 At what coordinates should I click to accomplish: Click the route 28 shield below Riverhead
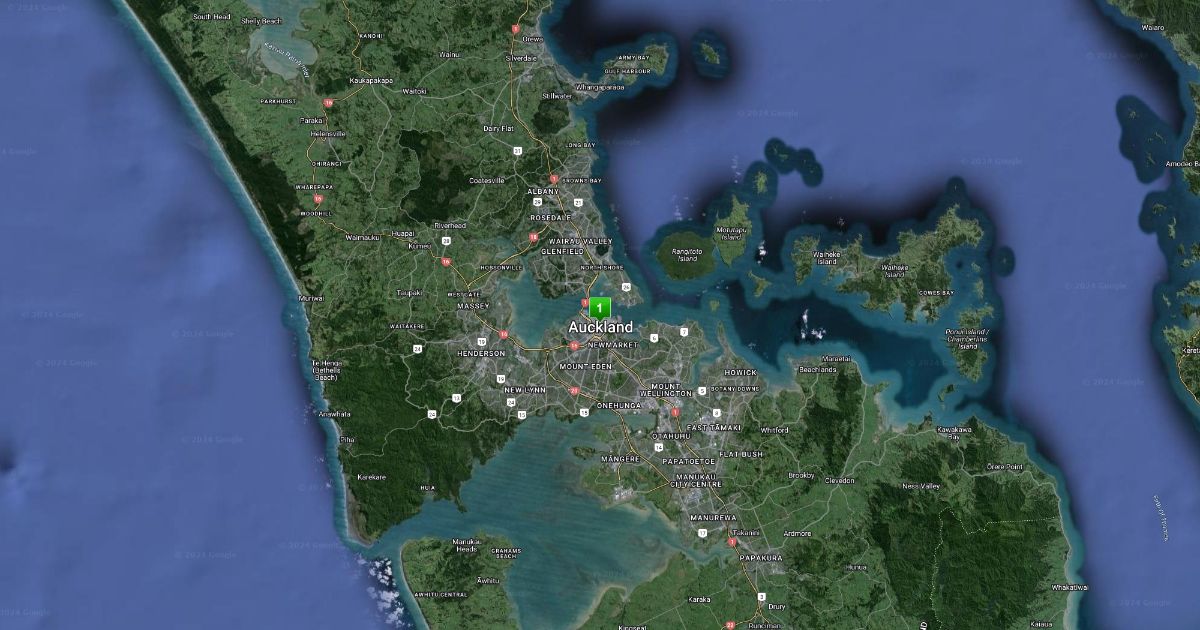[446, 241]
